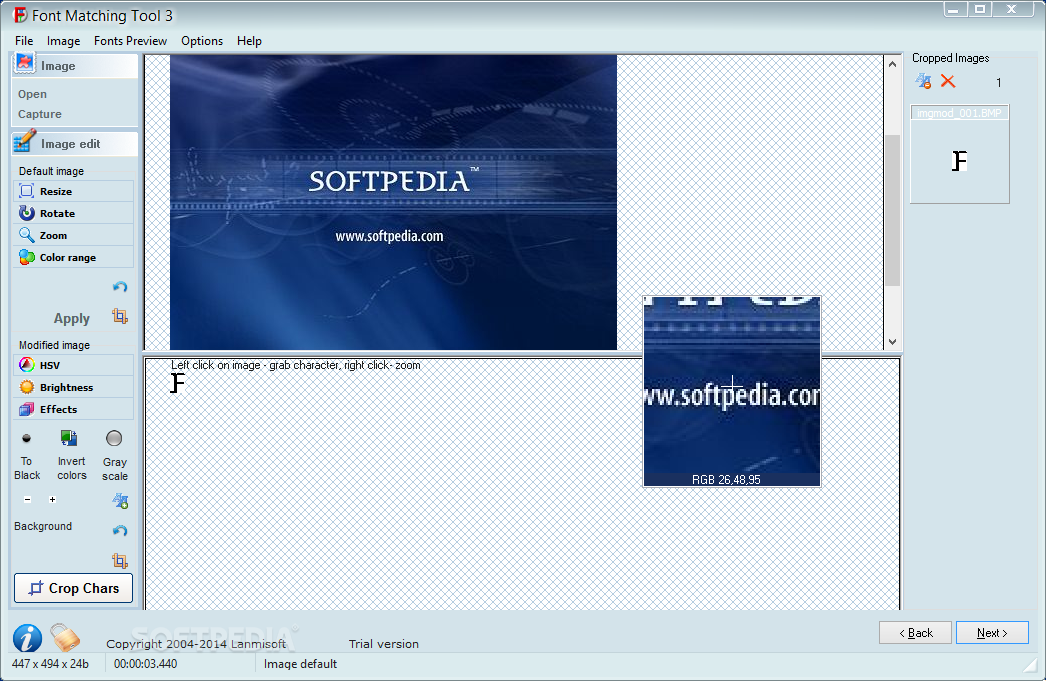Screen dimensions: 1046x681
Task: Click crop icon next to Apply
Action: coord(120,315)
